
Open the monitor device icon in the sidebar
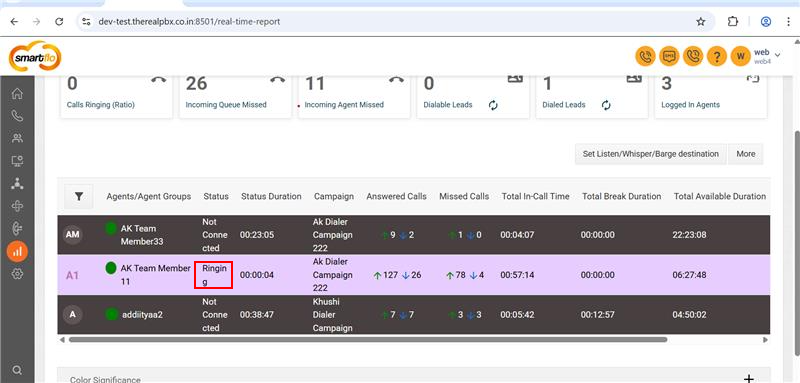(x=17, y=161)
